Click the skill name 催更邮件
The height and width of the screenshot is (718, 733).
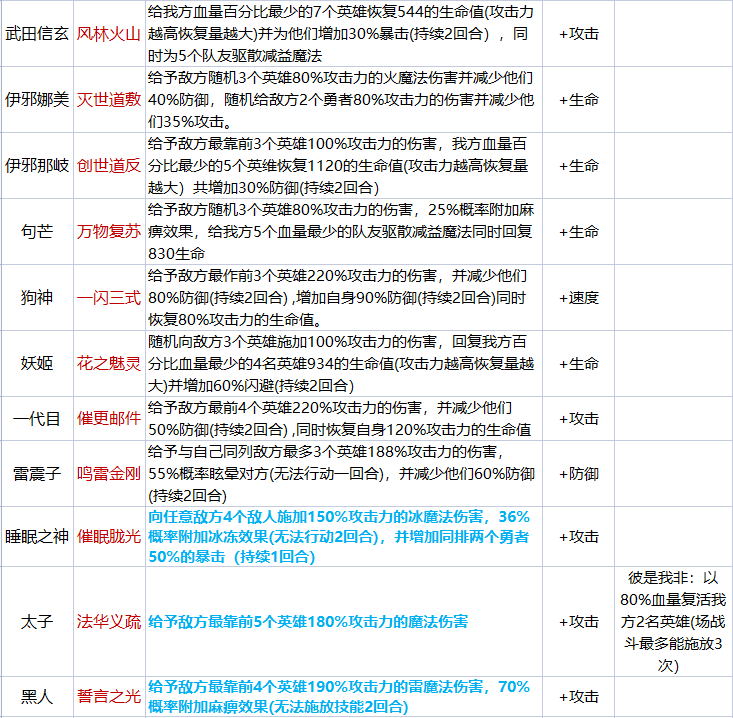(x=109, y=418)
